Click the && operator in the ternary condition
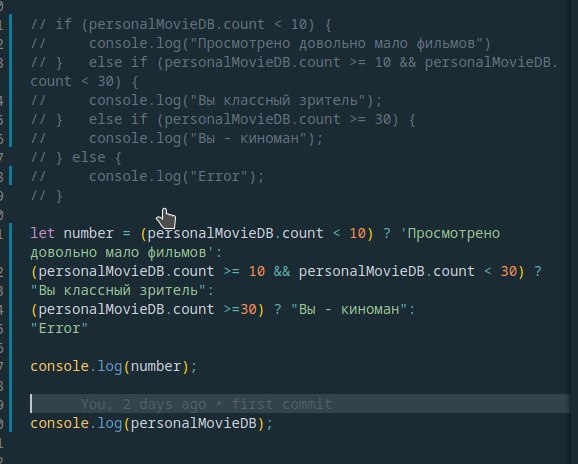Viewport: 578px width, 464px height. click(282, 271)
